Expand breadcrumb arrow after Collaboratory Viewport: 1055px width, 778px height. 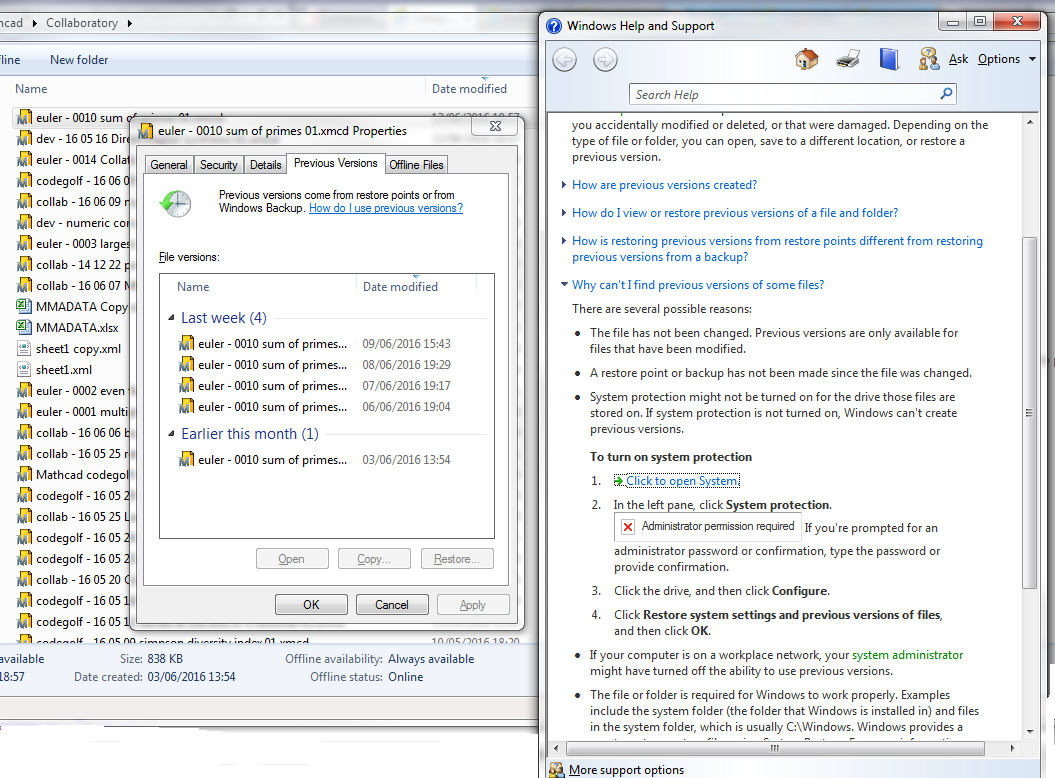(130, 24)
